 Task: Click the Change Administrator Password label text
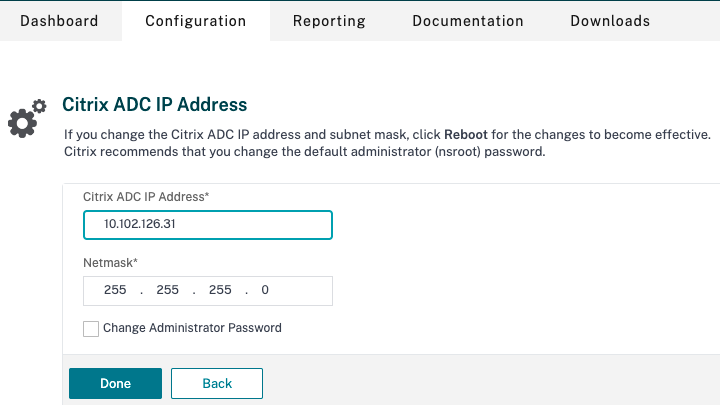(x=192, y=328)
